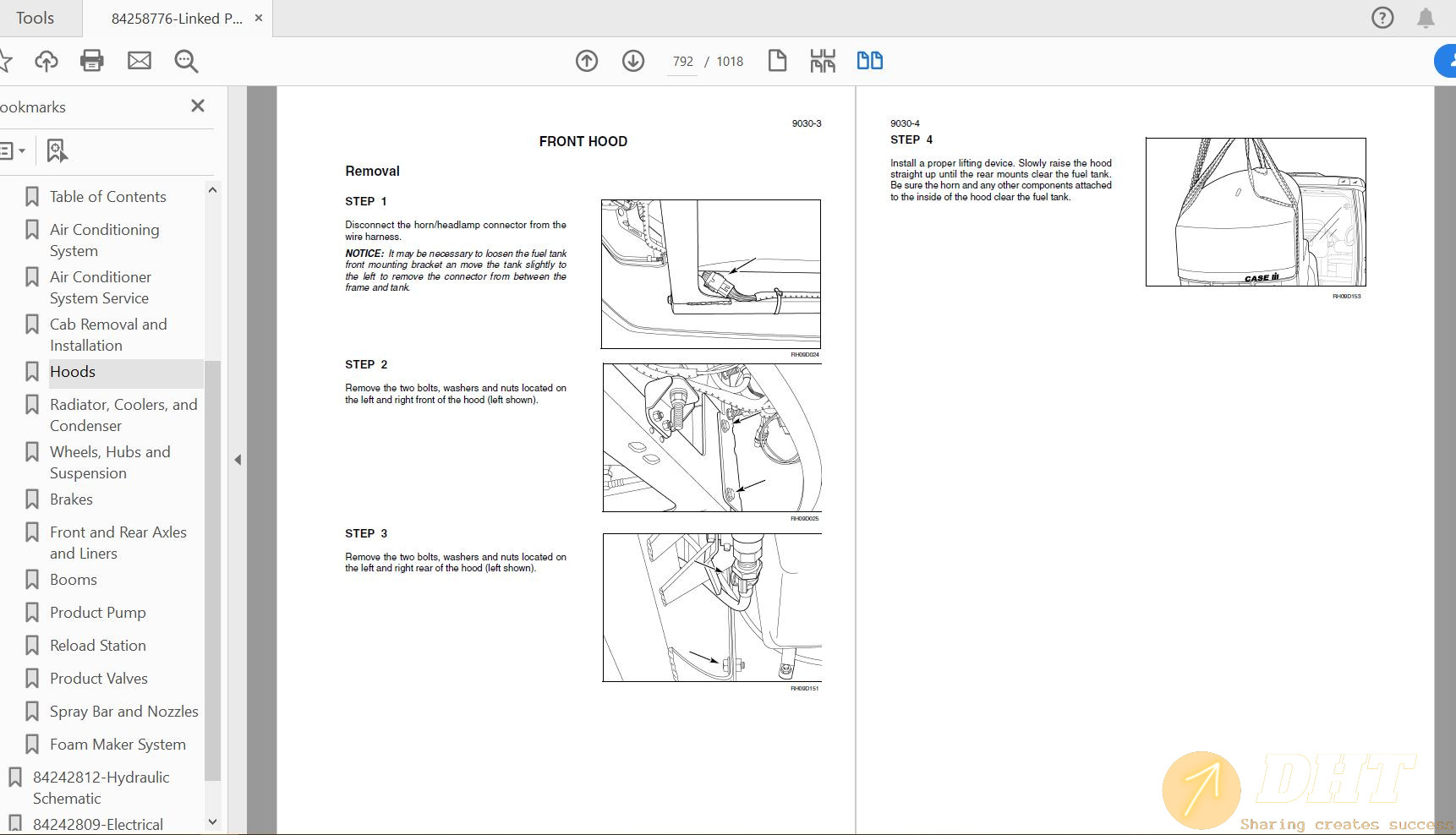Open Cab Removal and Installation bookmark
This screenshot has height=835, width=1456.
(108, 335)
